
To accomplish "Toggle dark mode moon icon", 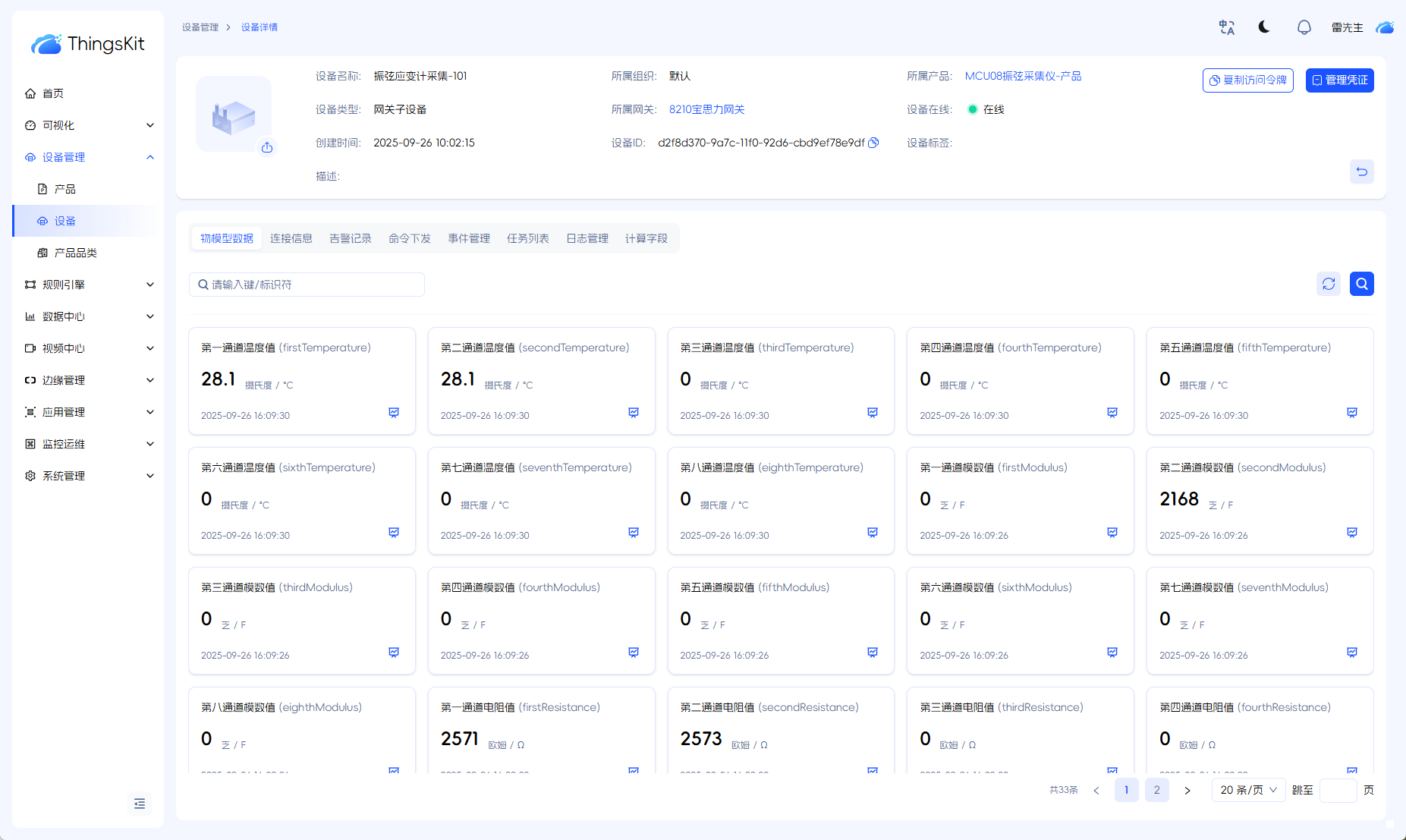I will (x=1264, y=27).
